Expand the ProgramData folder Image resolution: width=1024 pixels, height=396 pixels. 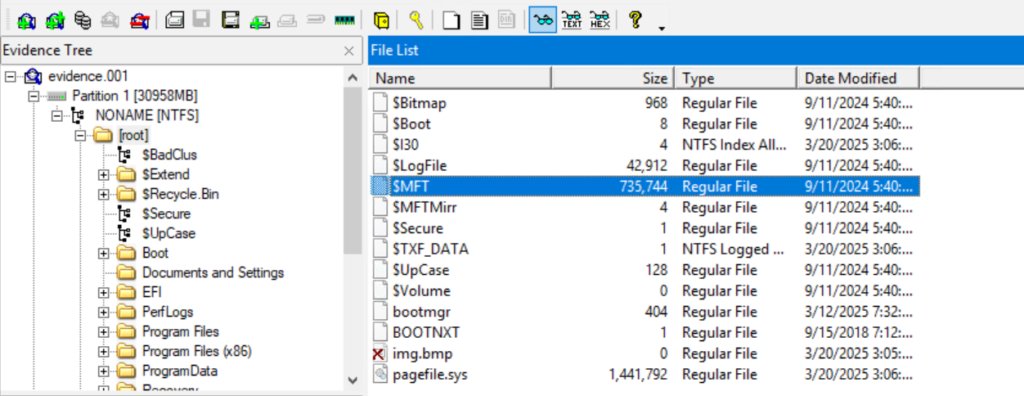[x=103, y=371]
